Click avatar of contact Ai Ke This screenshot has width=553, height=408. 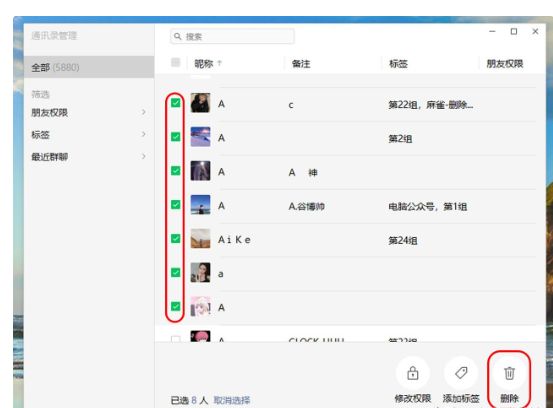coord(200,239)
